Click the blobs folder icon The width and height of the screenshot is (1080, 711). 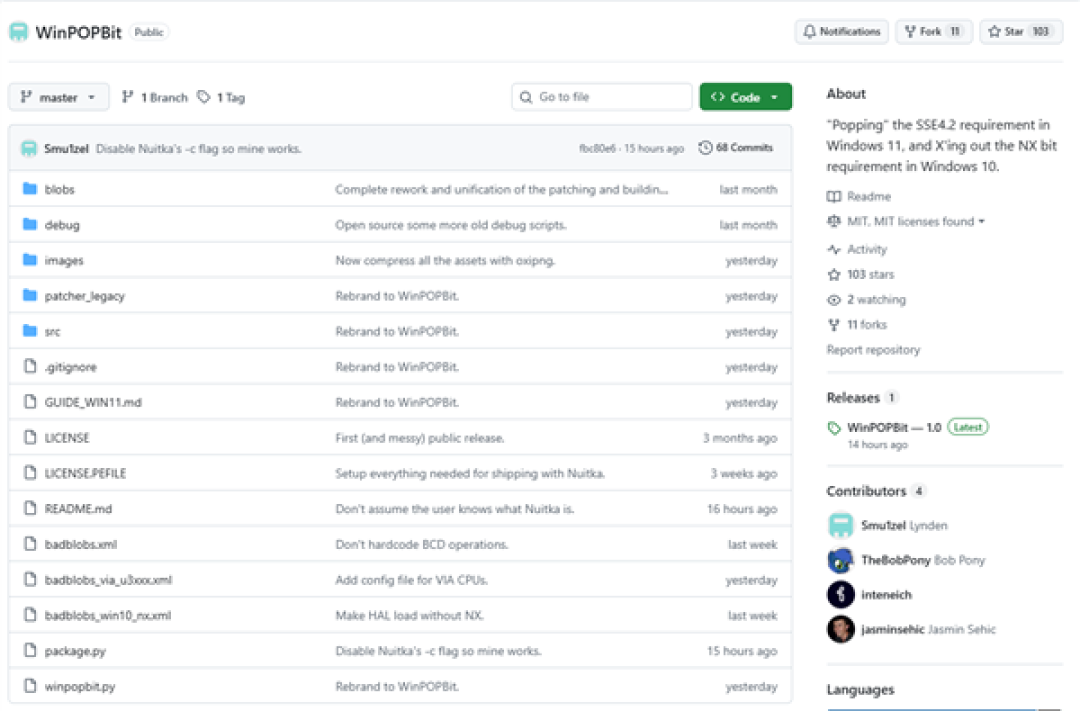tap(30, 189)
